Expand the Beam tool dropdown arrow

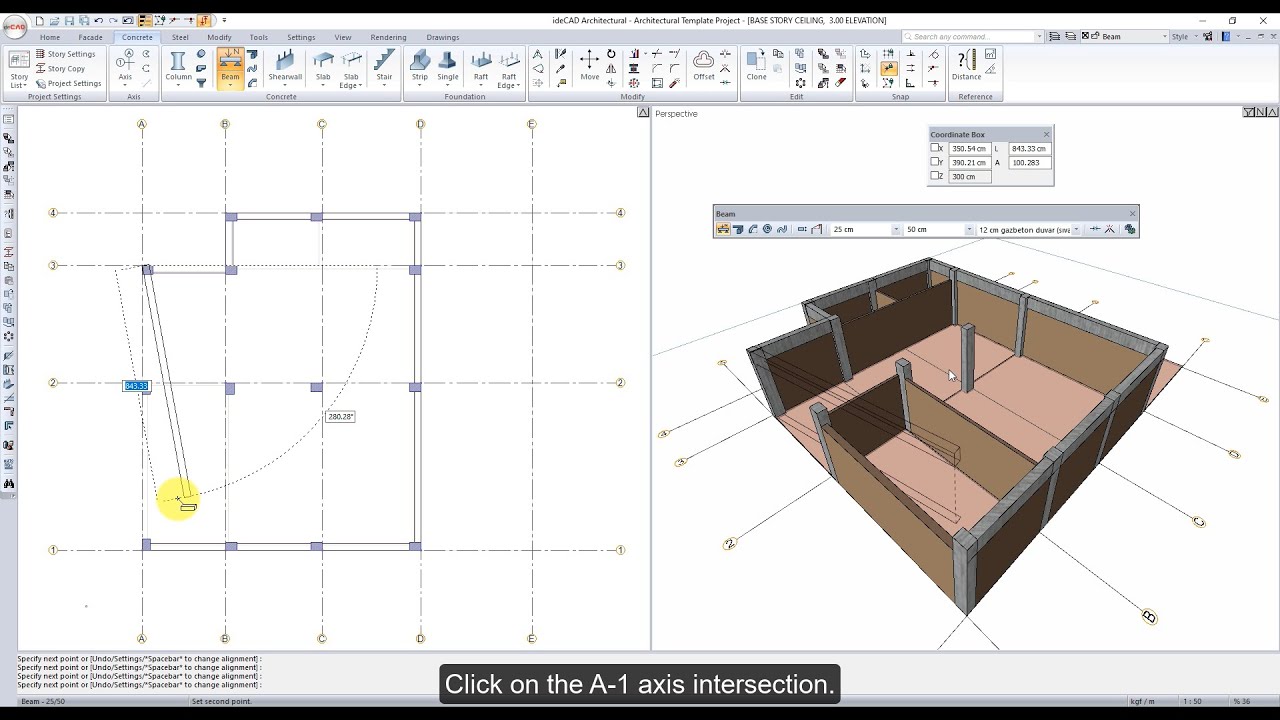(x=230, y=85)
